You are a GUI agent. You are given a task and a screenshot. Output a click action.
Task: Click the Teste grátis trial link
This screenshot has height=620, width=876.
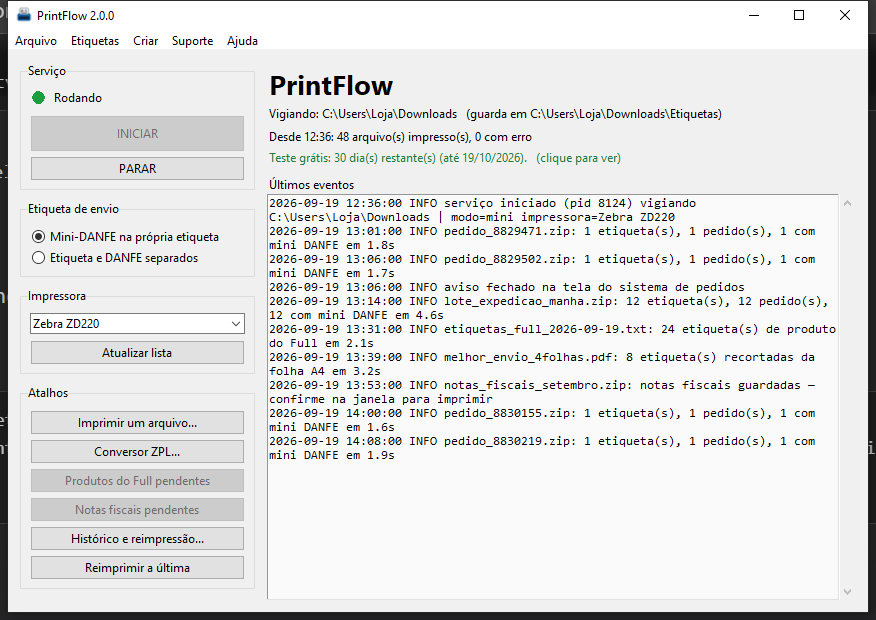click(x=445, y=158)
